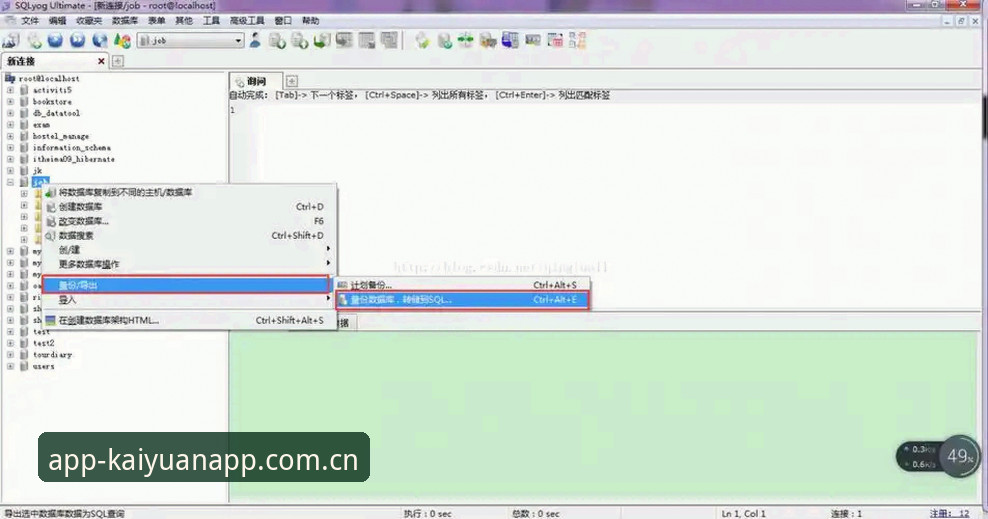Open the 编辑 menu

coord(57,21)
